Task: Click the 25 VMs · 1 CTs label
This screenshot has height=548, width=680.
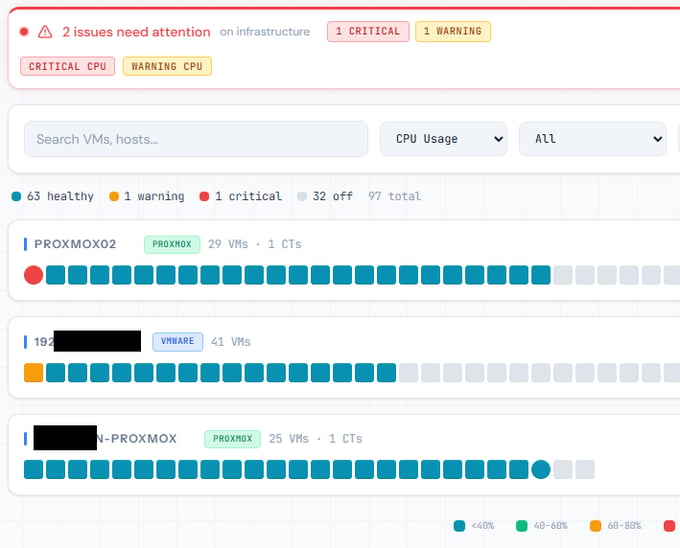Action: tap(315, 439)
